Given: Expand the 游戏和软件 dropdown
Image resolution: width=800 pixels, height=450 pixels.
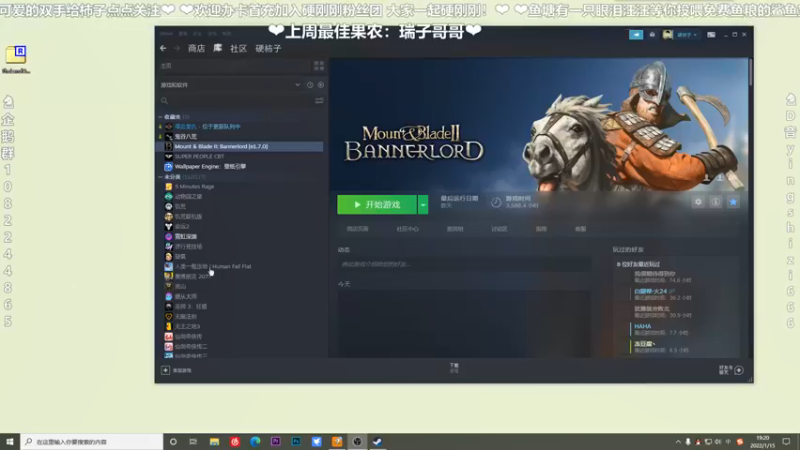Looking at the screenshot, I should tap(297, 85).
